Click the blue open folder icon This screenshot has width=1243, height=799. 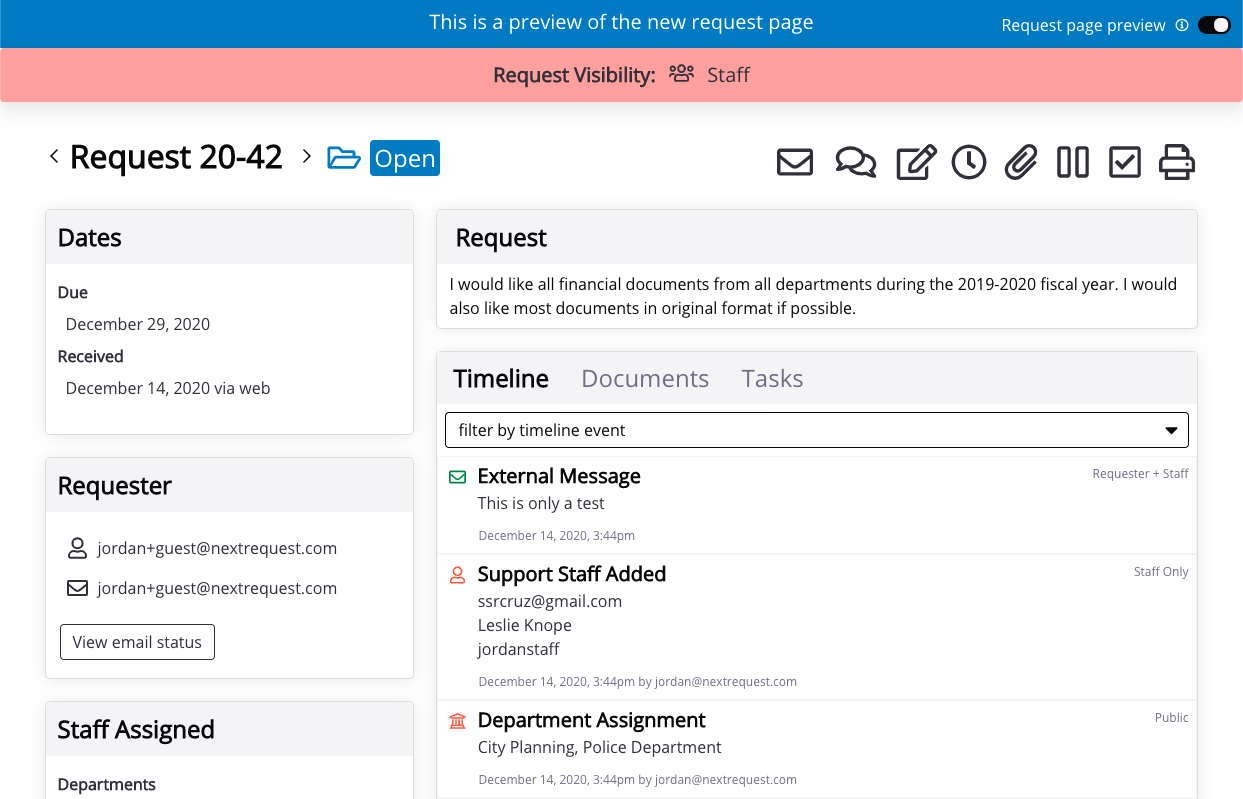click(x=344, y=159)
